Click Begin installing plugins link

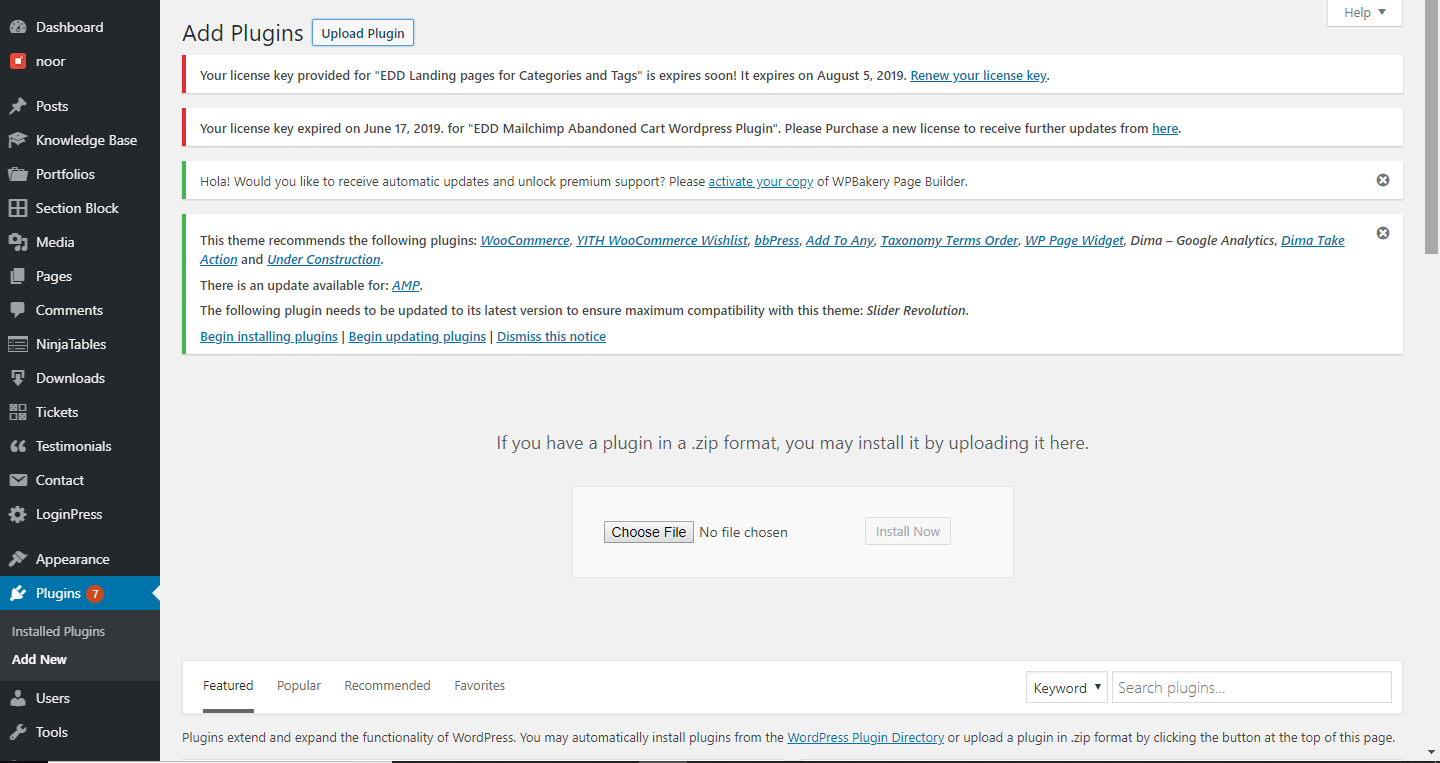pyautogui.click(x=269, y=336)
